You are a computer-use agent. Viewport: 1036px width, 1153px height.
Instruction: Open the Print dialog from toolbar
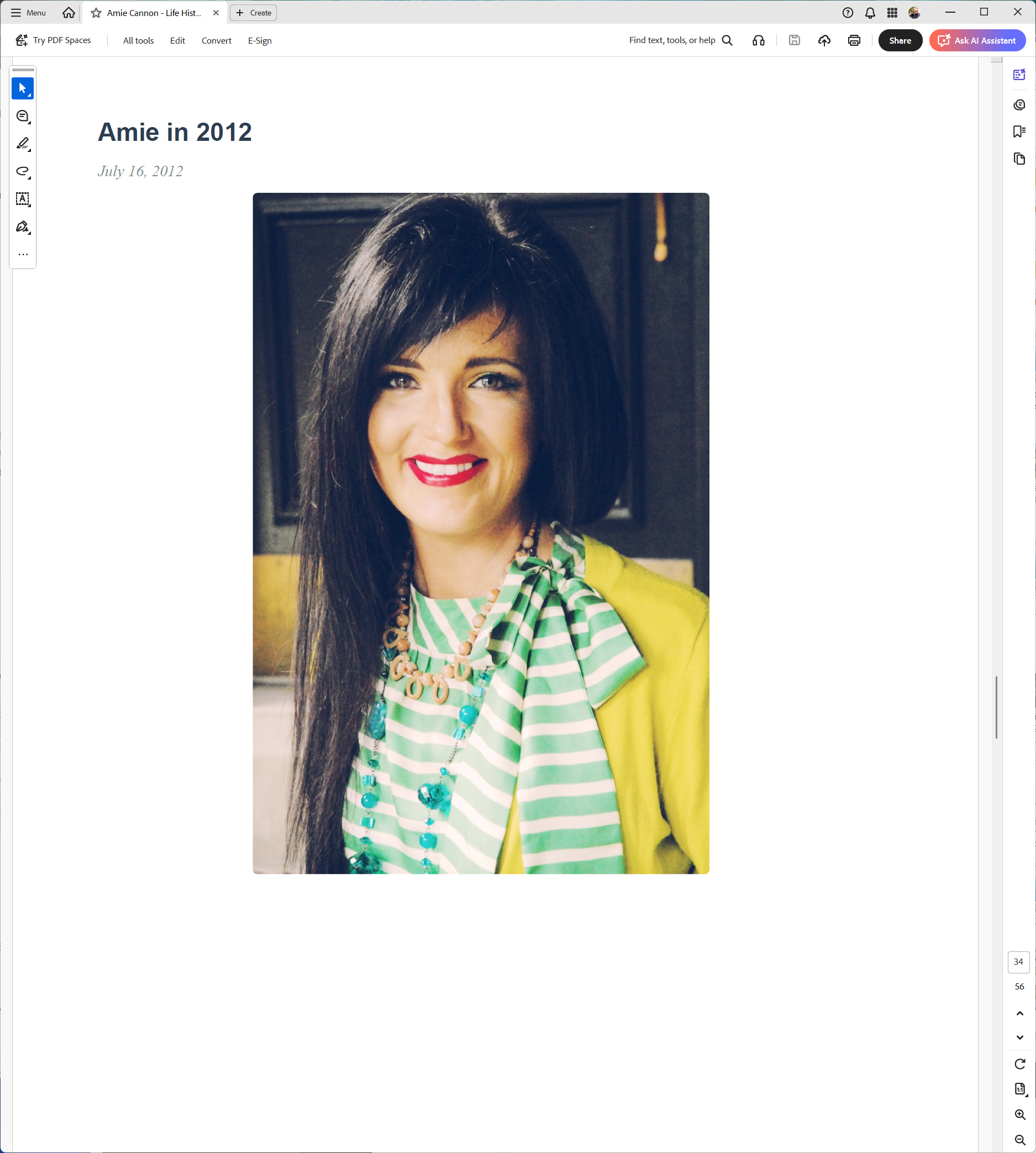854,40
